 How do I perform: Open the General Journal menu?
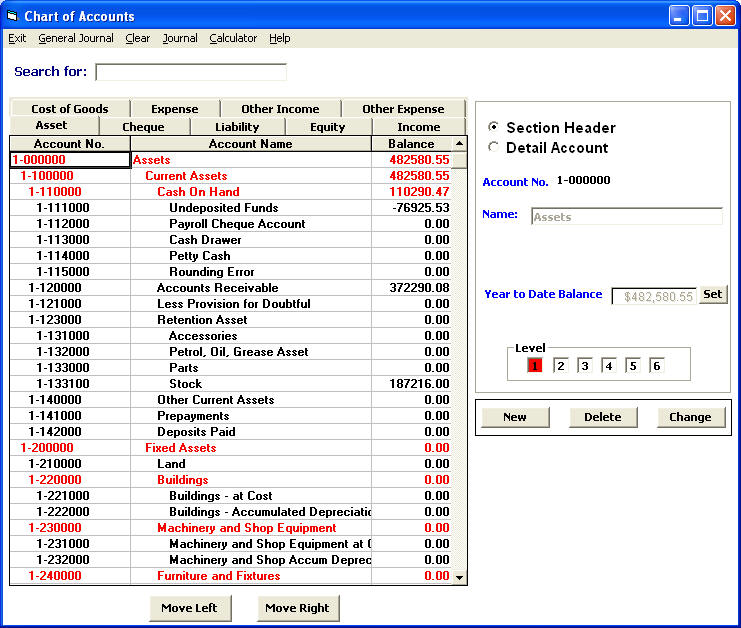click(76, 38)
